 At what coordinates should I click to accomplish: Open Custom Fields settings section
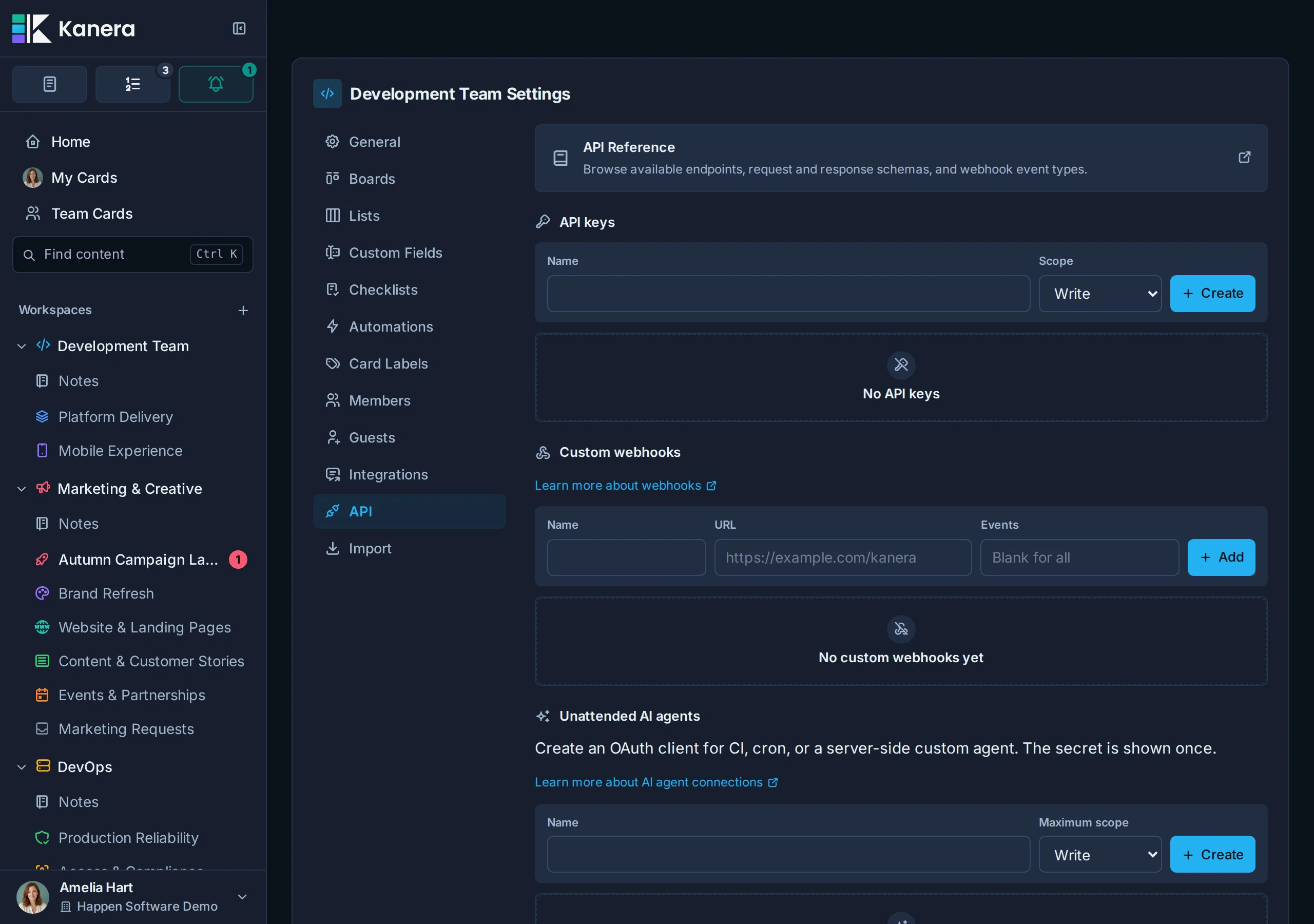click(409, 253)
